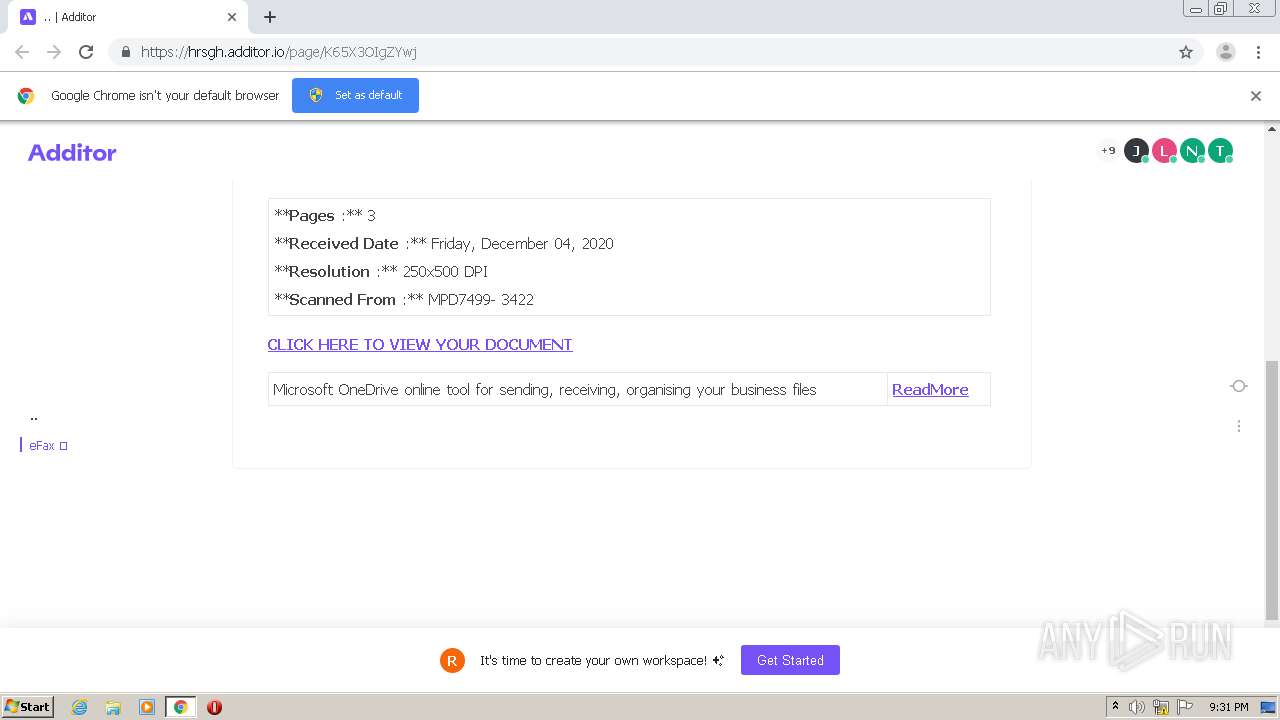Click Chrome taskbar button
Viewport: 1280px width, 720px height.
[180, 707]
